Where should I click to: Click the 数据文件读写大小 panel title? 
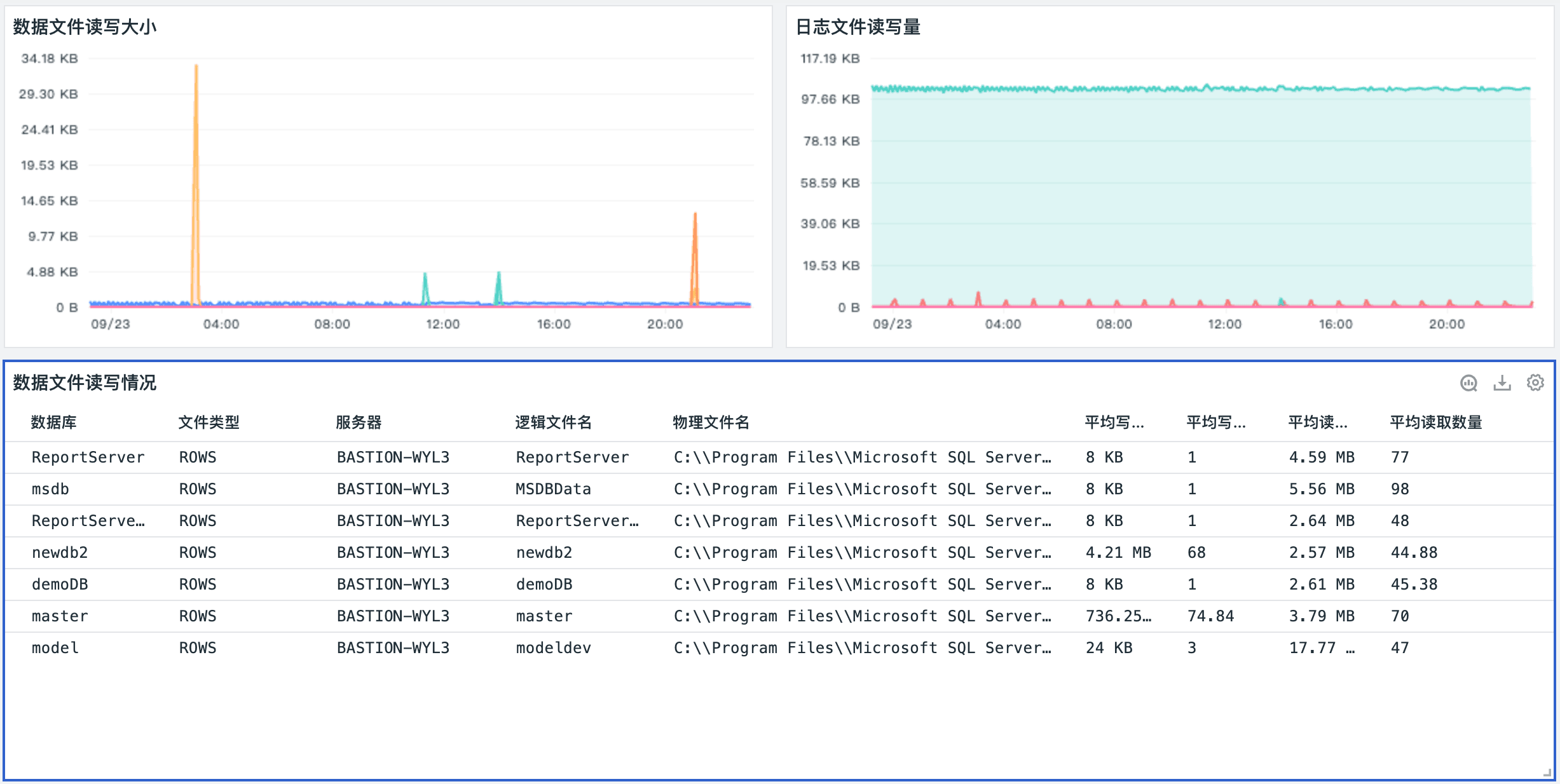(x=85, y=27)
